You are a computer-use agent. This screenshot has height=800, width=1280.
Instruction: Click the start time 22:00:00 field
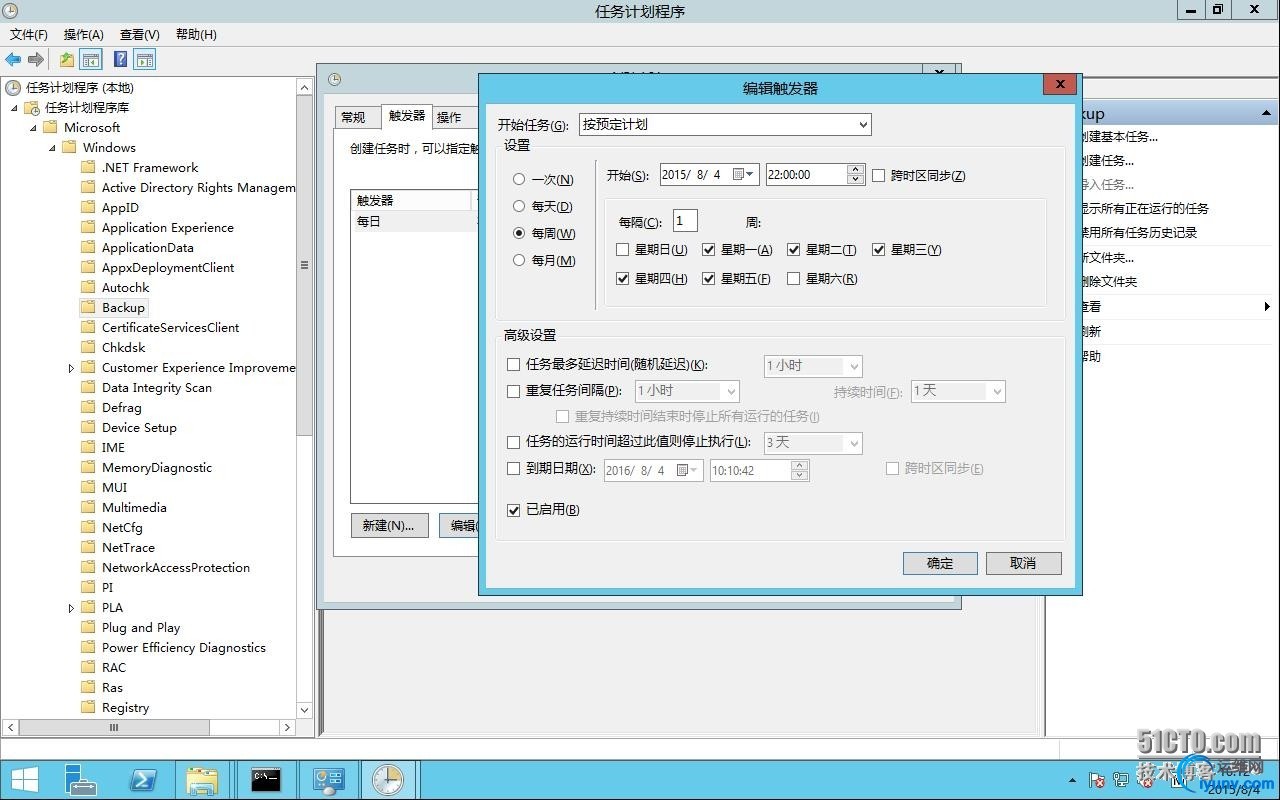806,174
